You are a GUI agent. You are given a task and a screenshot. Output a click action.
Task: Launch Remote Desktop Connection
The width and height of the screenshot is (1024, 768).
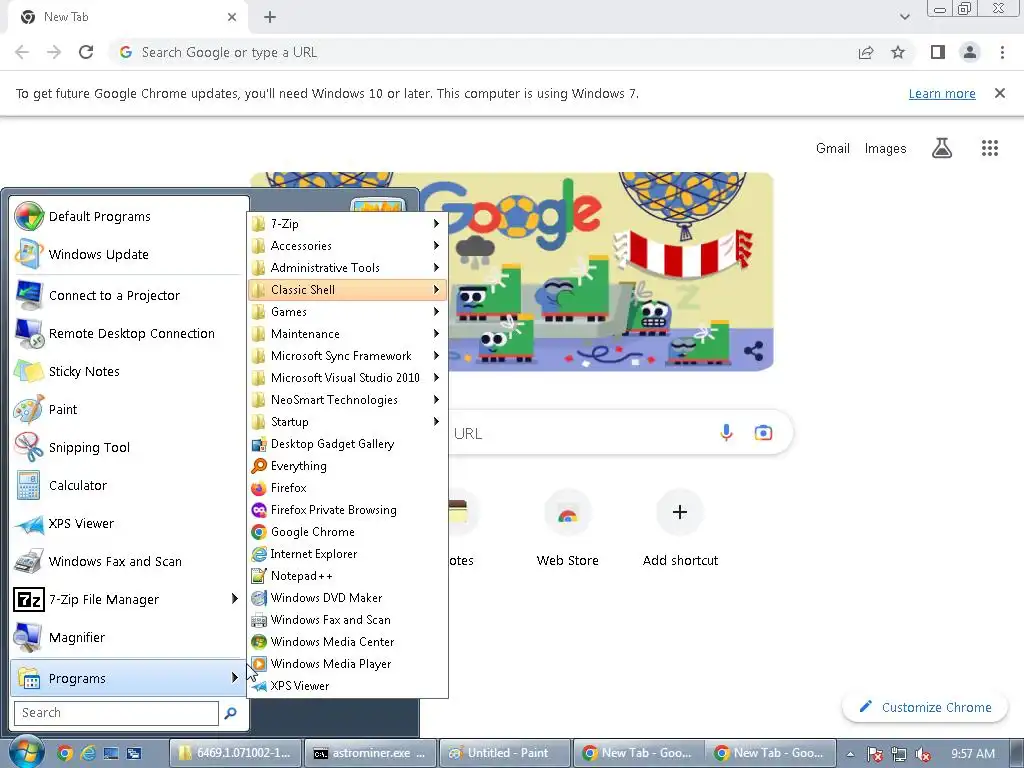tap(129, 333)
